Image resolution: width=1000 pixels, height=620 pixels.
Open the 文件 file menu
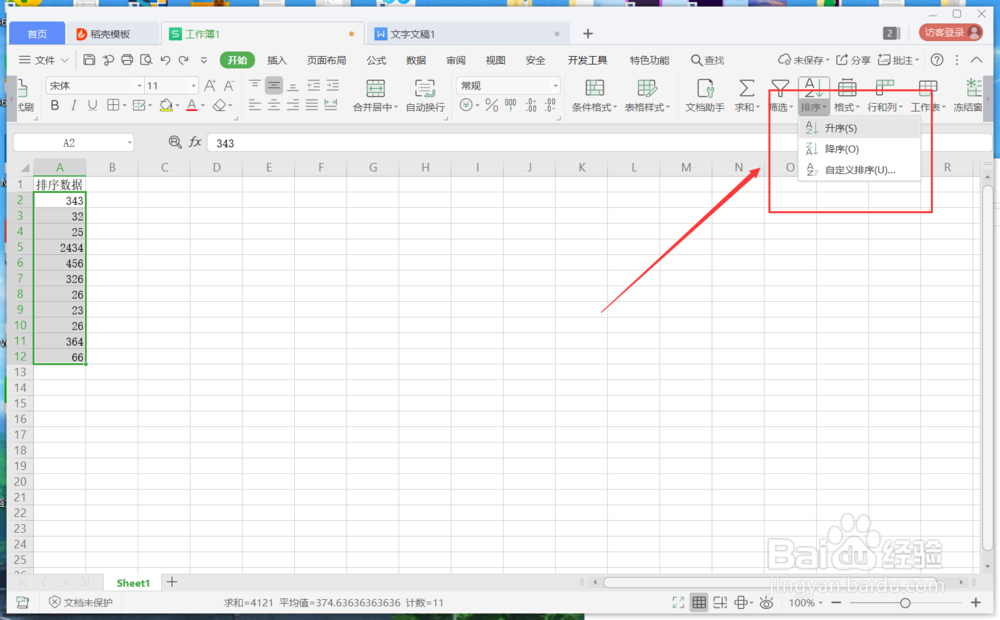tap(43, 60)
